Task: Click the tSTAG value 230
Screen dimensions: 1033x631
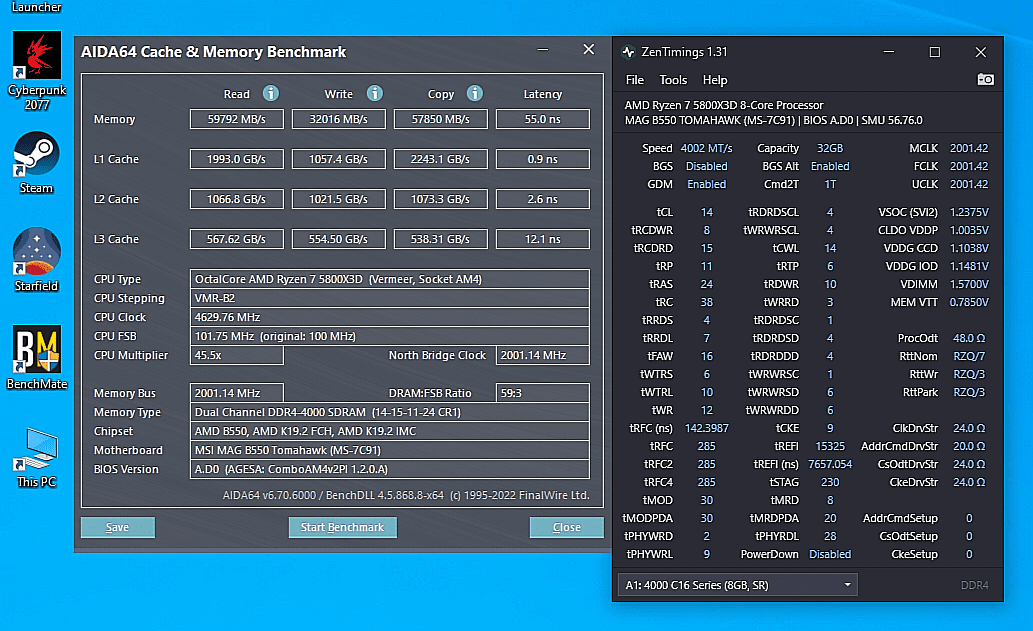Action: [x=830, y=482]
